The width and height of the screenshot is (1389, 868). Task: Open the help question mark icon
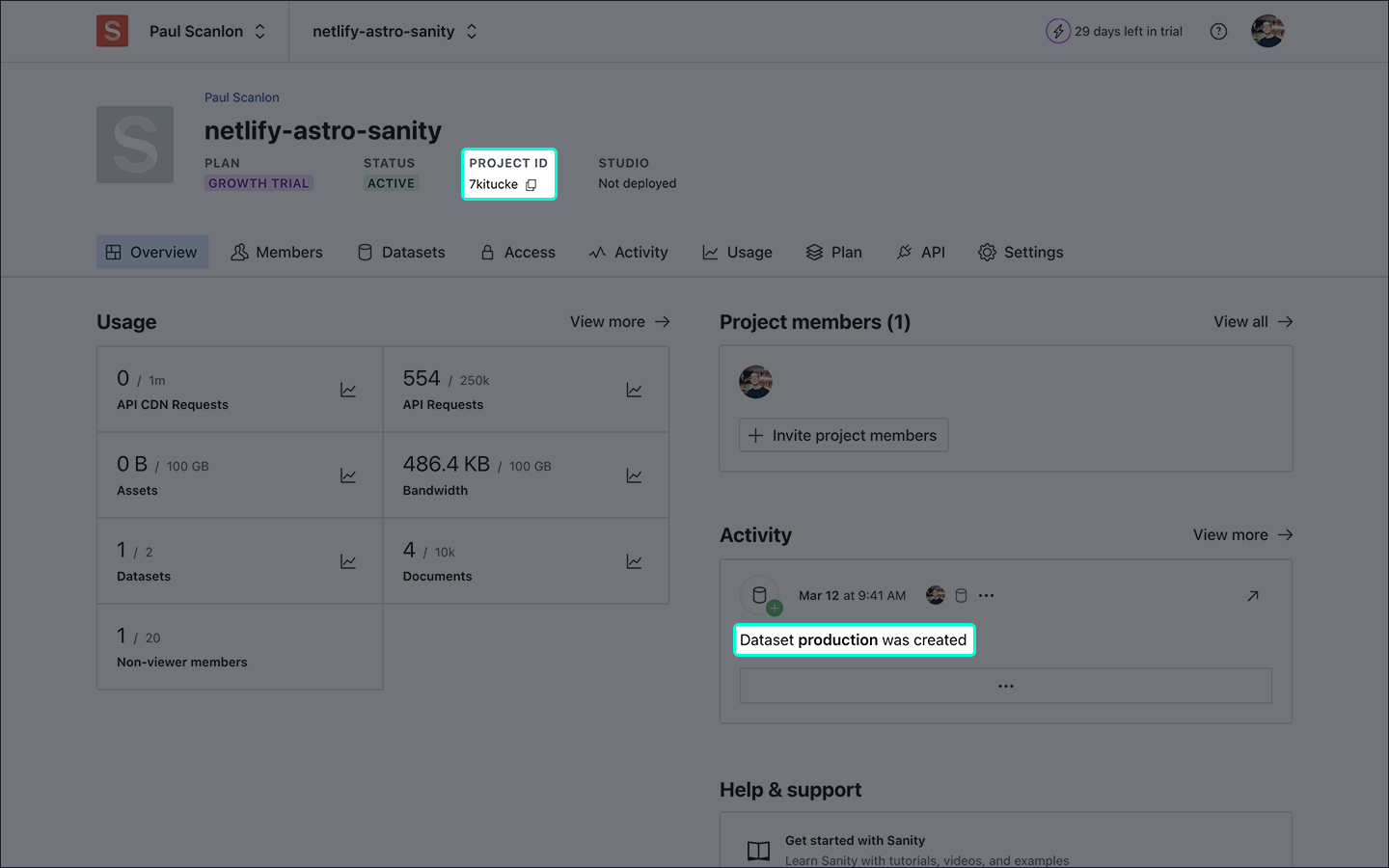pyautogui.click(x=1219, y=32)
